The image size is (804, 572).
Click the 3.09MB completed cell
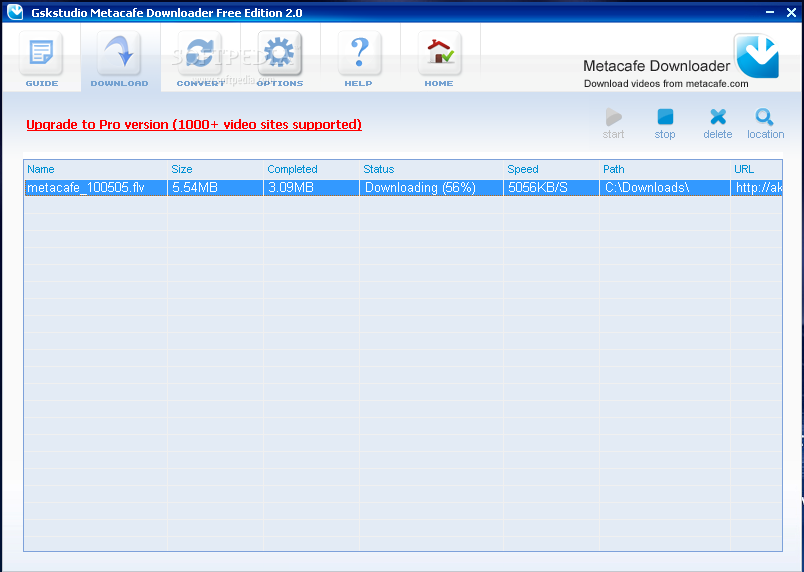[311, 188]
